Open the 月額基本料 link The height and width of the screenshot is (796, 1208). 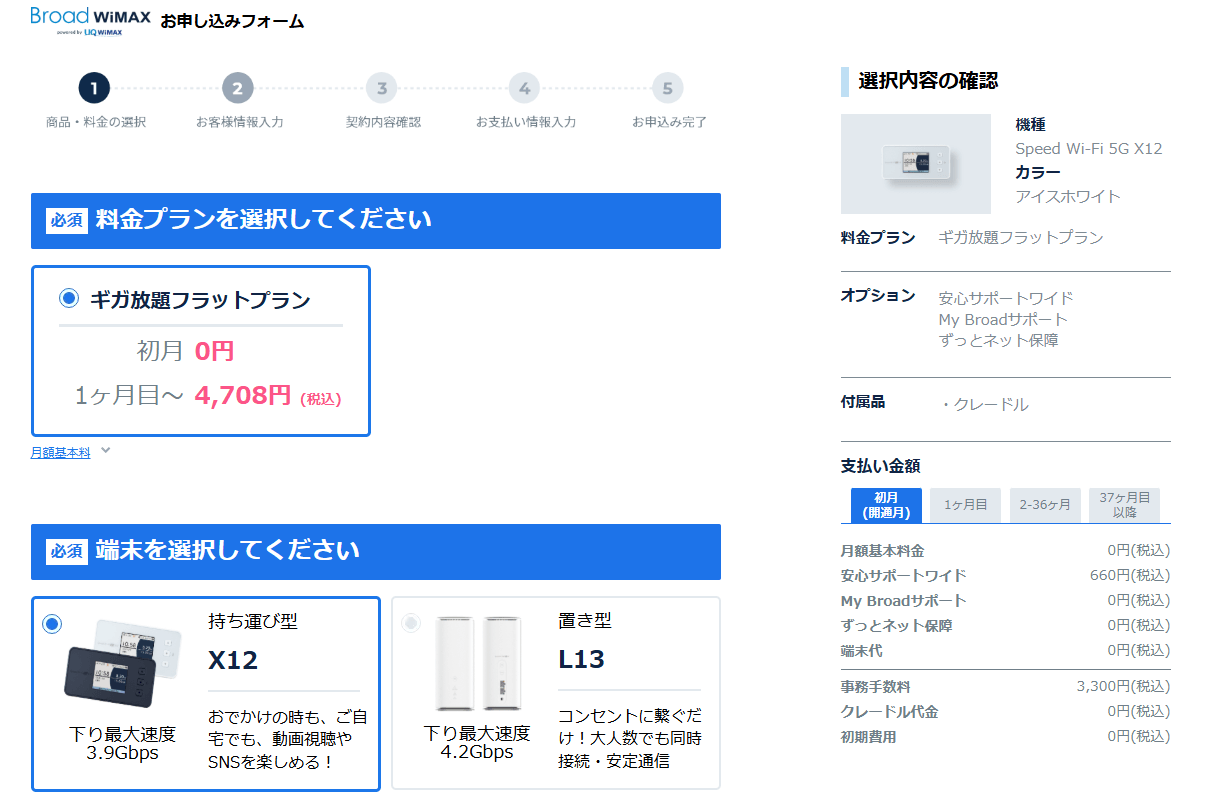(x=61, y=450)
